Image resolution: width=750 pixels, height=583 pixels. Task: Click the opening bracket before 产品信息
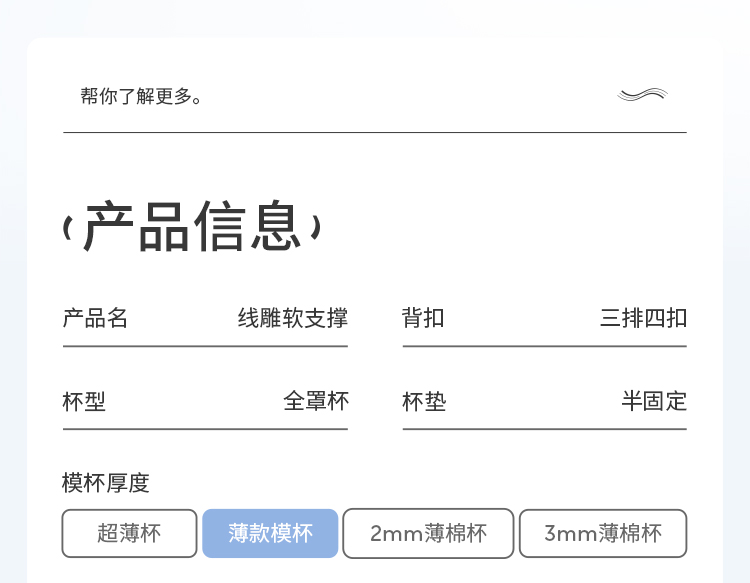pyautogui.click(x=67, y=228)
